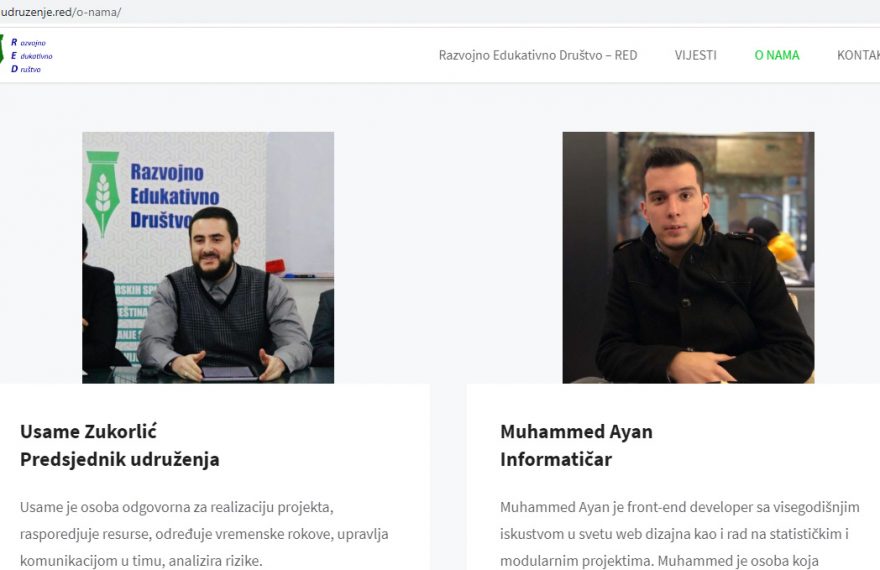Click the green pen logo in Usame's photo
The width and height of the screenshot is (880, 570).
(102, 193)
